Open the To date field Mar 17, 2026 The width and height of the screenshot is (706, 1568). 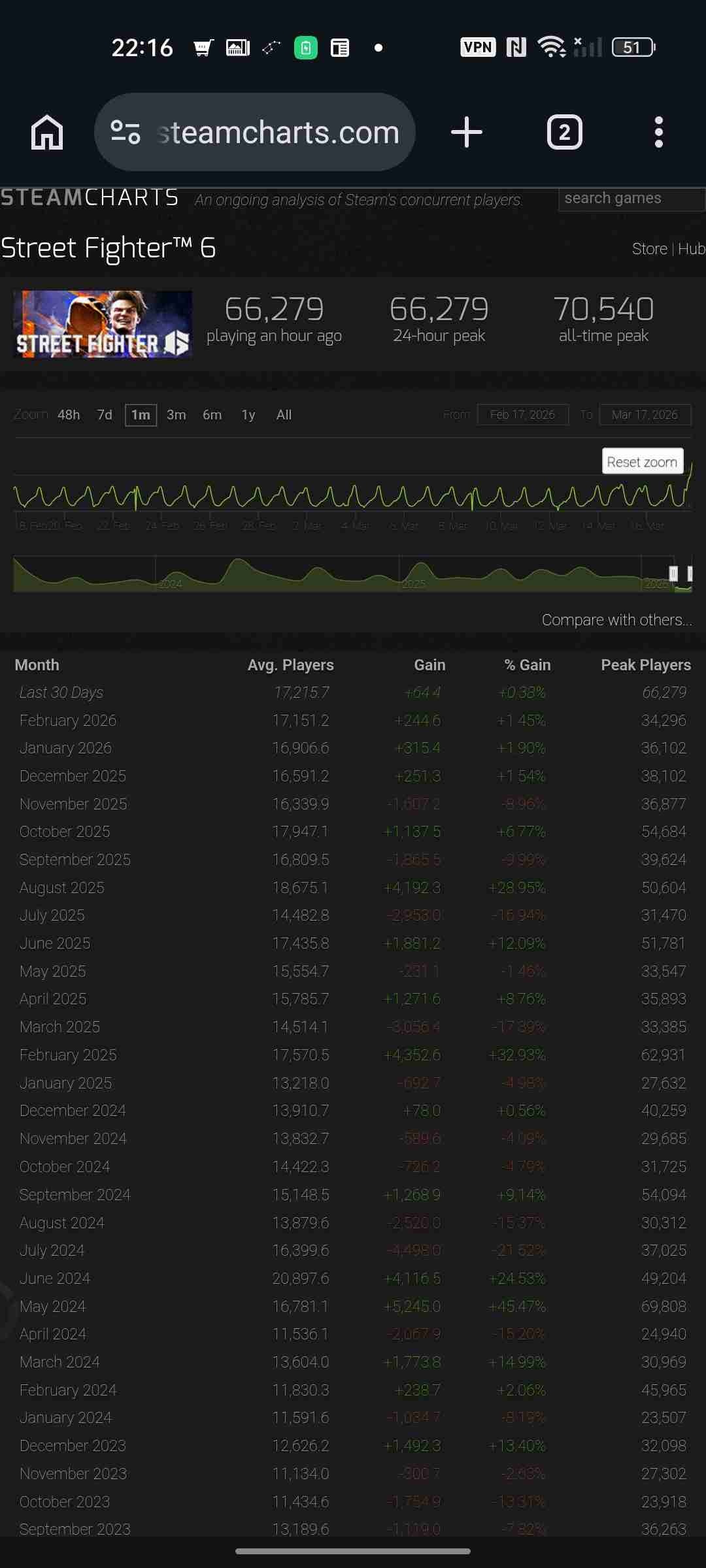pyautogui.click(x=645, y=415)
